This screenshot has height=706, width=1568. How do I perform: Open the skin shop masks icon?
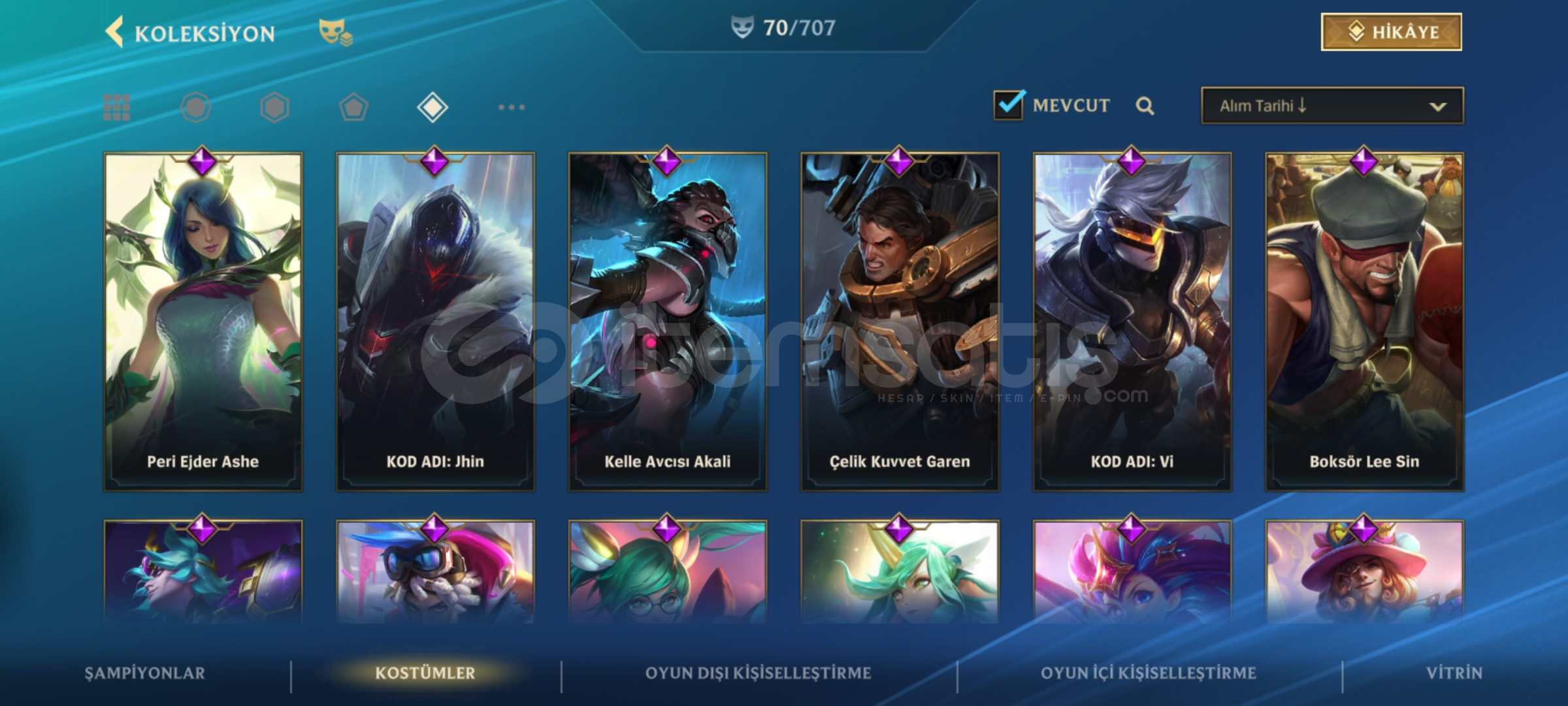(336, 33)
